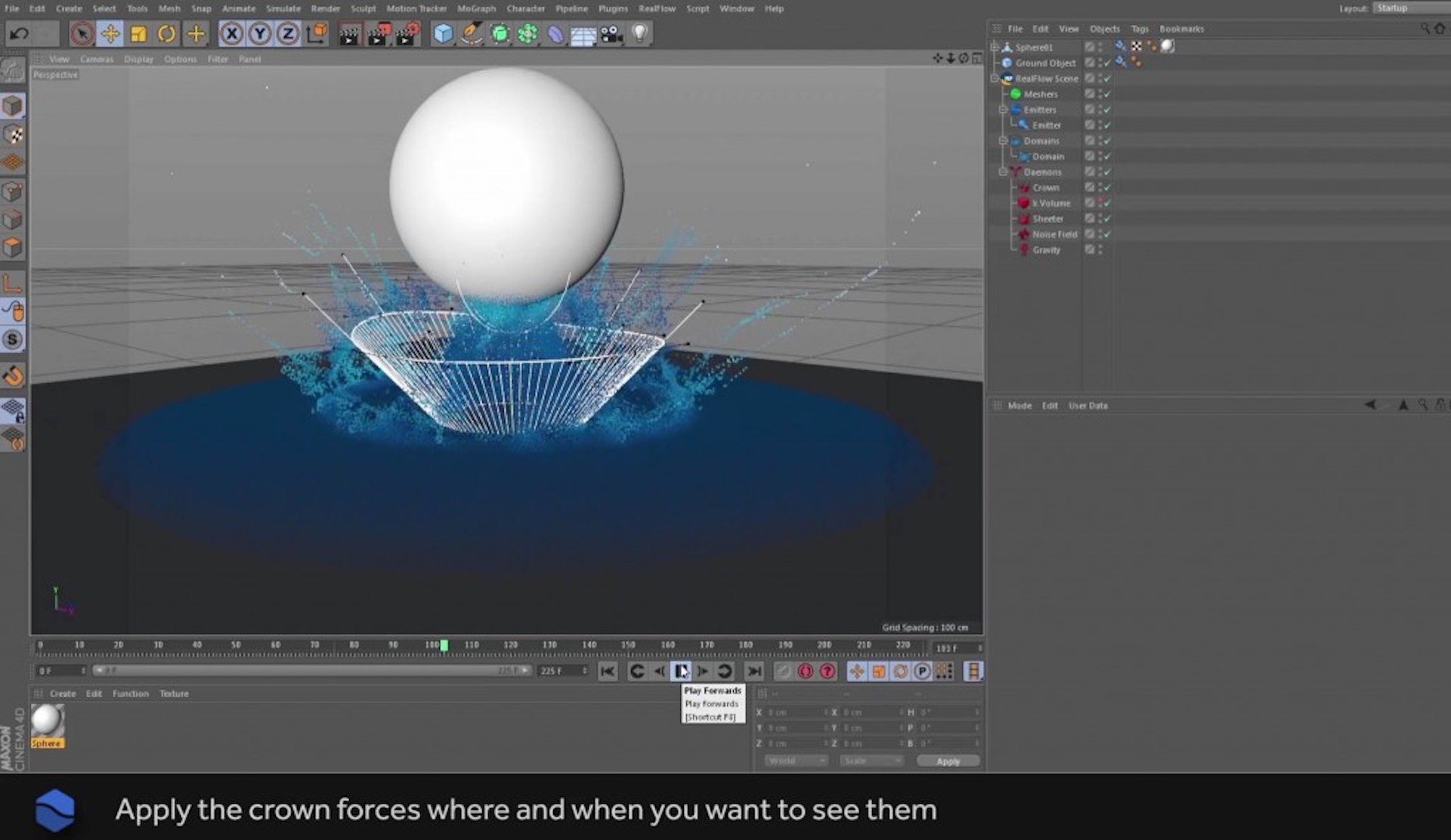Viewport: 1451px width, 840px height.
Task: Open the World coordinate system dropdown
Action: coord(797,761)
